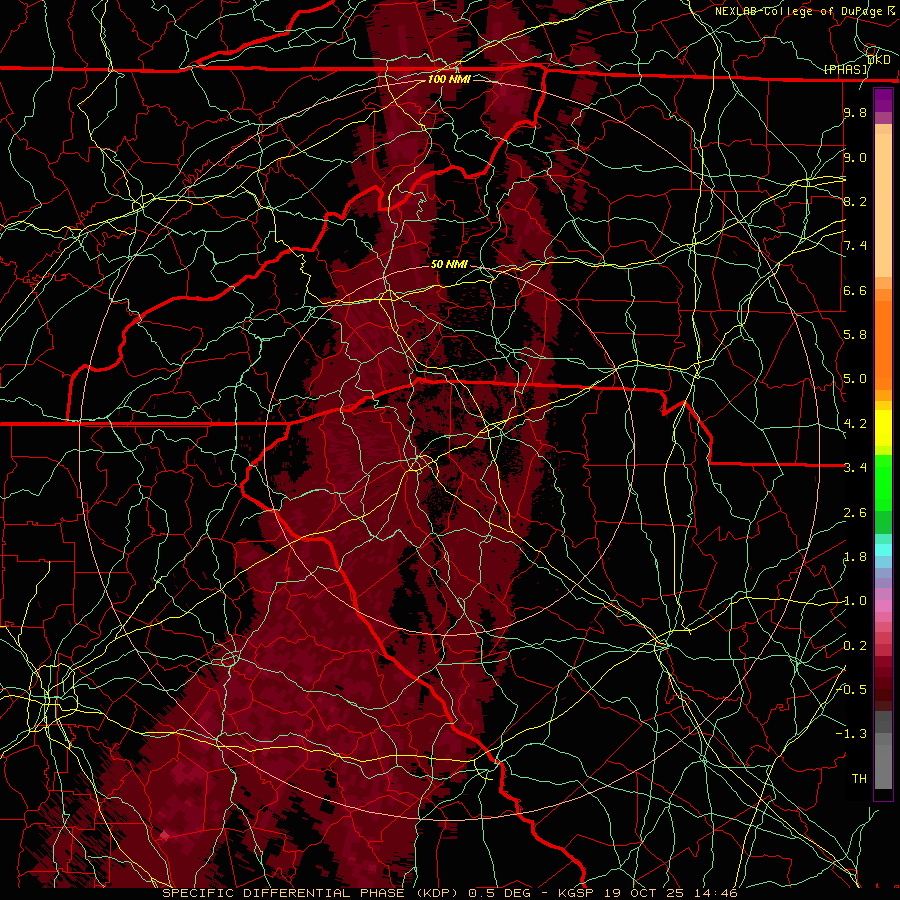
Task: Pick the cyan swatch beside 1.8
Action: pos(883,550)
